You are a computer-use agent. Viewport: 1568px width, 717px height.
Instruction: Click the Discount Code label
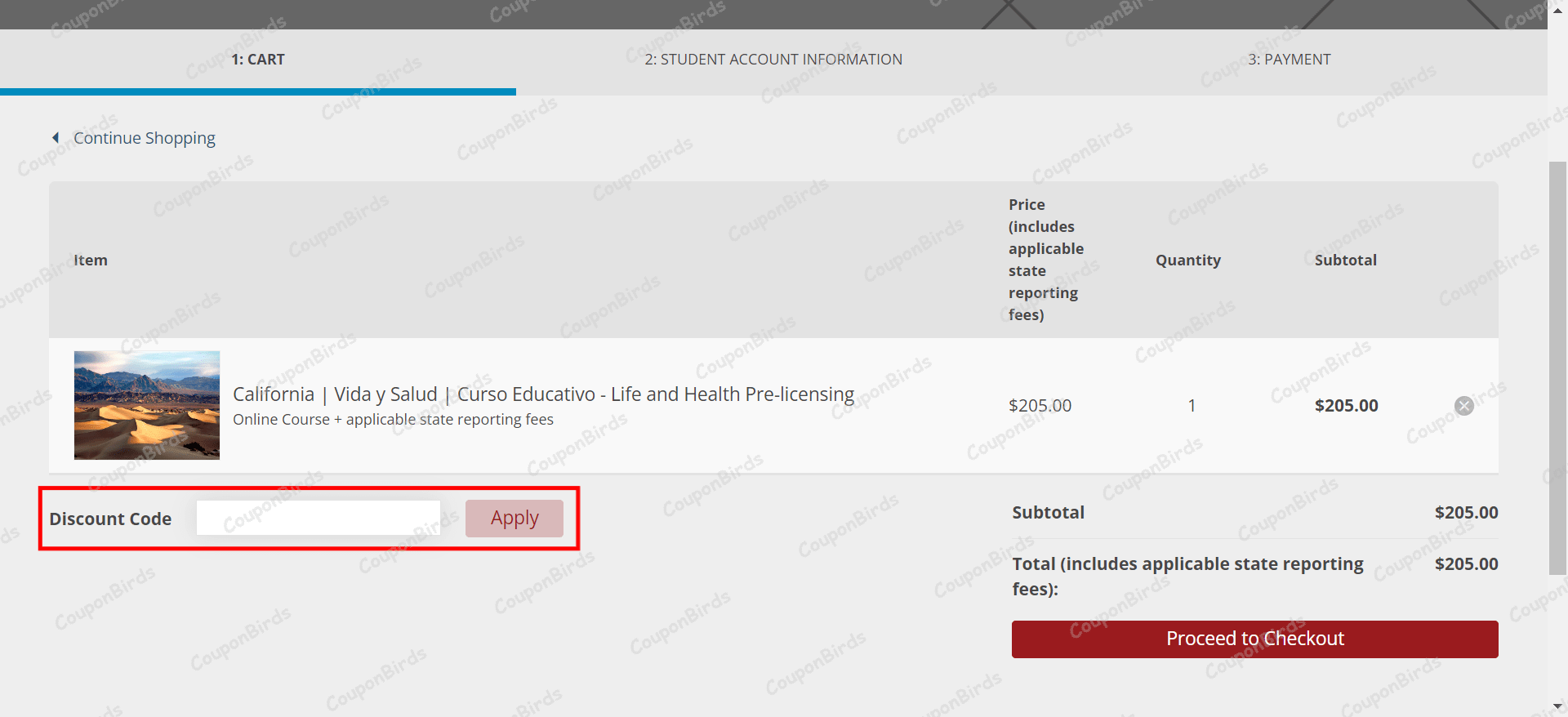click(110, 519)
